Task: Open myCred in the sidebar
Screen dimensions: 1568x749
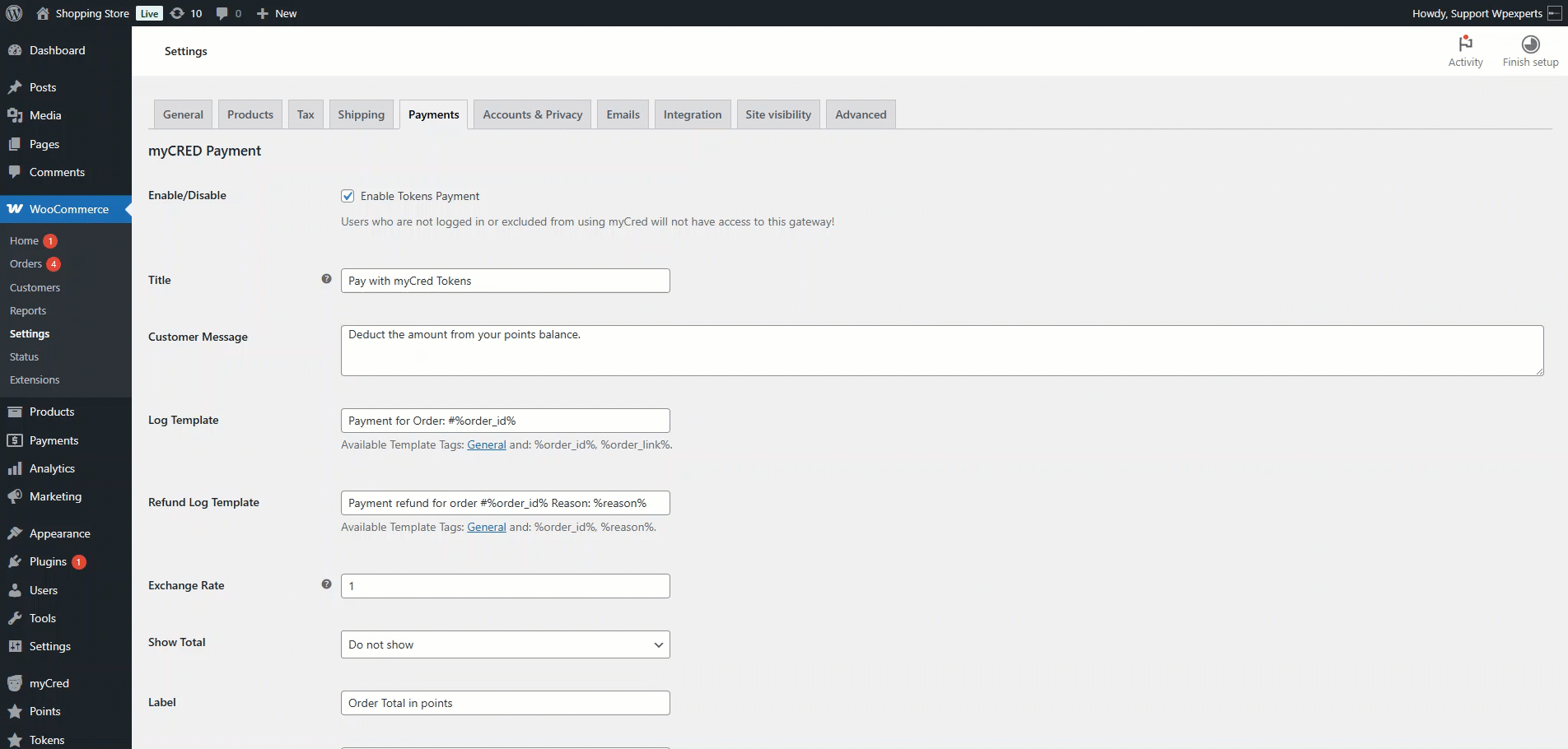Action: click(49, 683)
